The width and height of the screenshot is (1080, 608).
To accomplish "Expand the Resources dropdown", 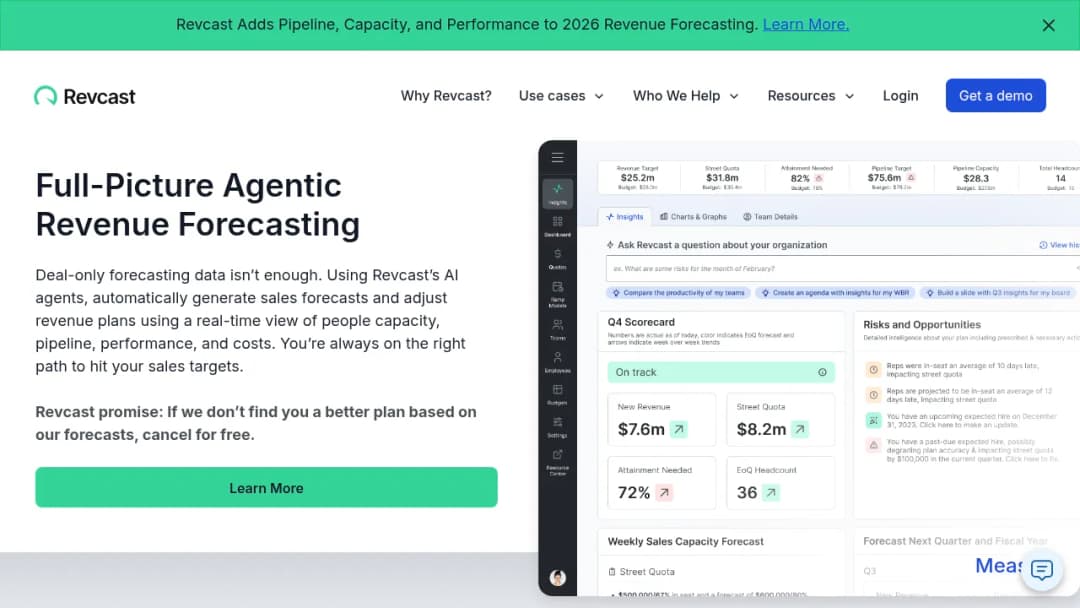I will 811,96.
